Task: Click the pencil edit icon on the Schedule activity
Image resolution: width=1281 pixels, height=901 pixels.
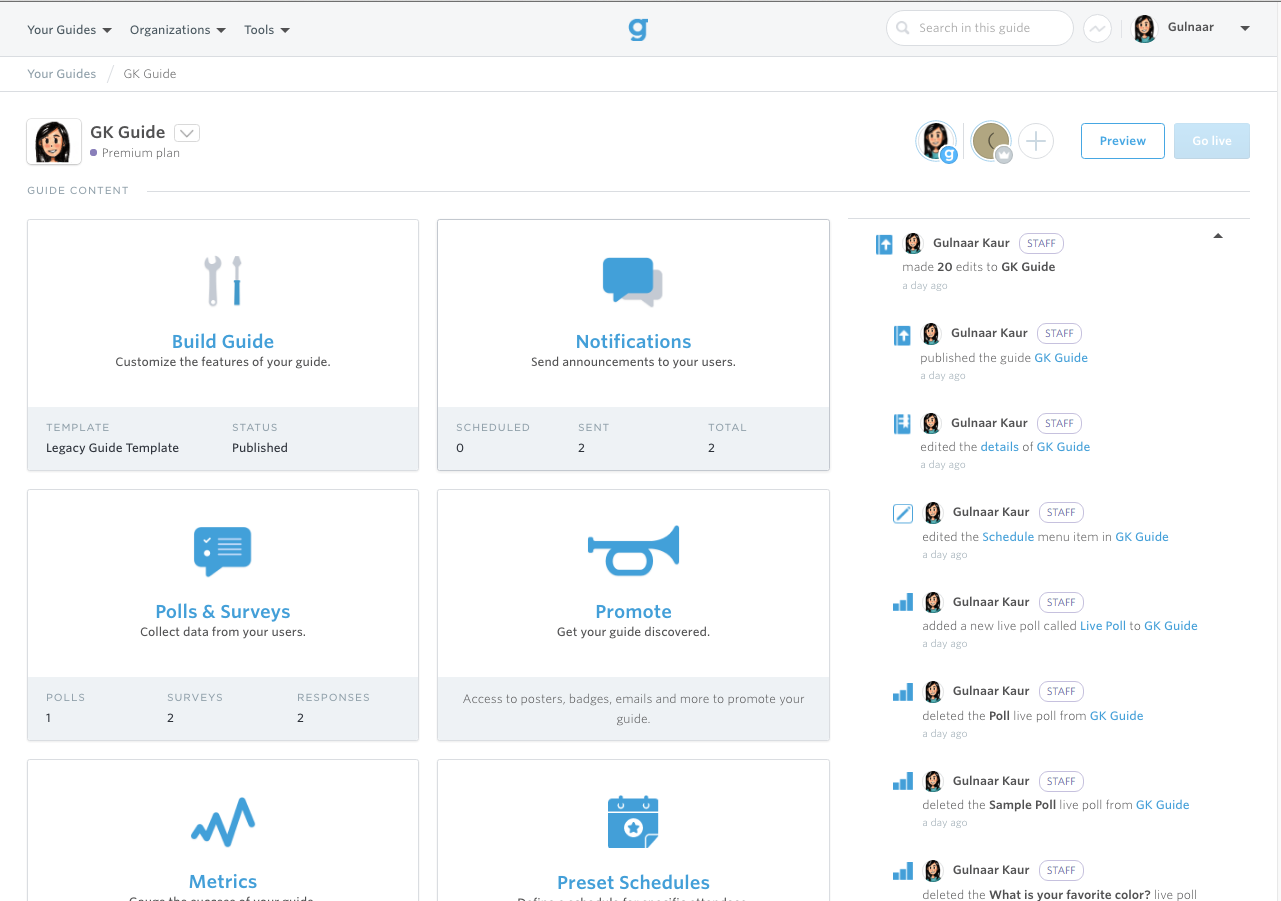Action: click(x=903, y=512)
